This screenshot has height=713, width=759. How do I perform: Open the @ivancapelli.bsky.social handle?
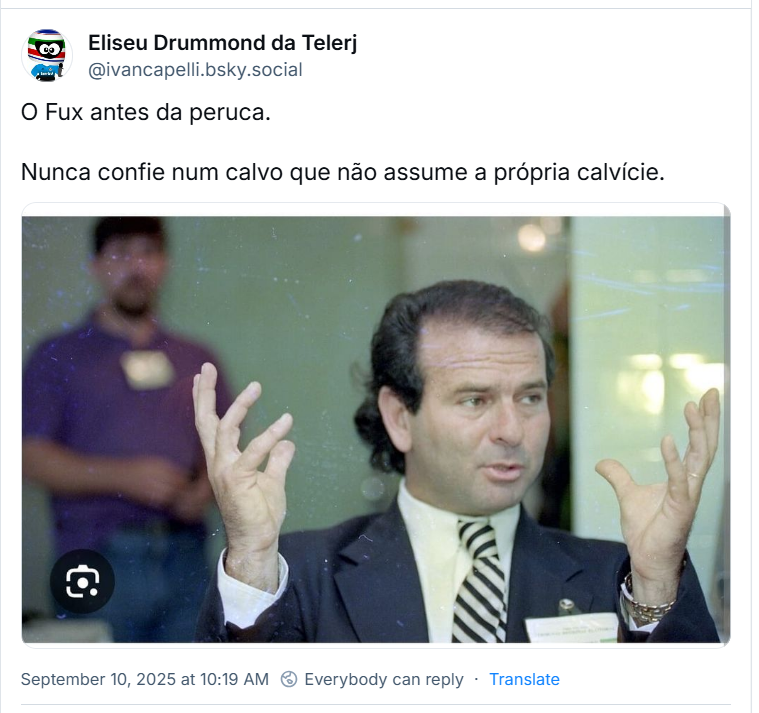click(x=195, y=70)
